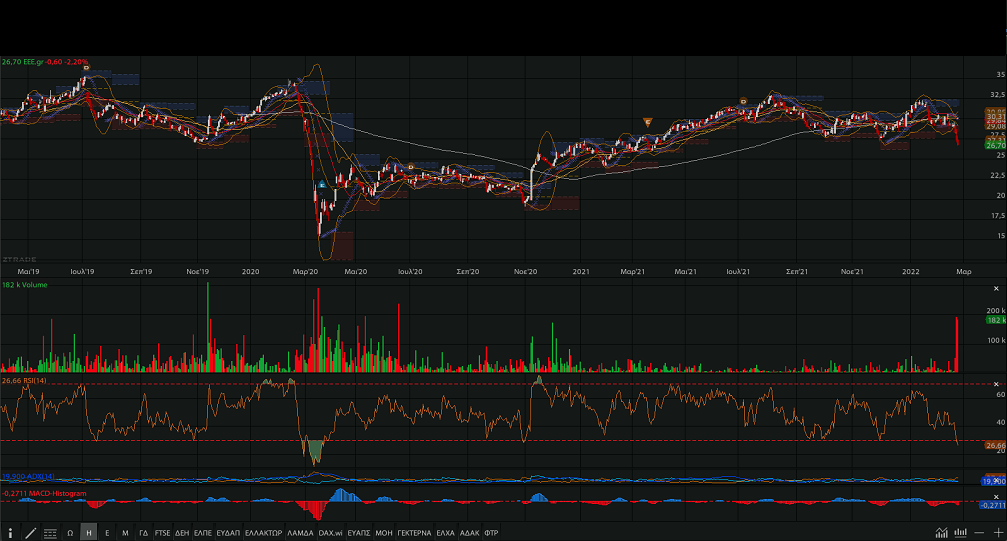This screenshot has height=541, width=1007.
Task: Open the RSI(14) indicator label
Action: (x=24, y=381)
